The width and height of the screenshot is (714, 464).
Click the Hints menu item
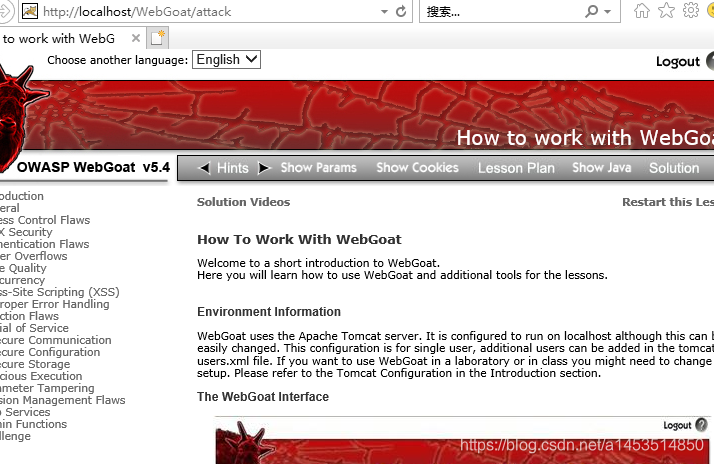[233, 168]
